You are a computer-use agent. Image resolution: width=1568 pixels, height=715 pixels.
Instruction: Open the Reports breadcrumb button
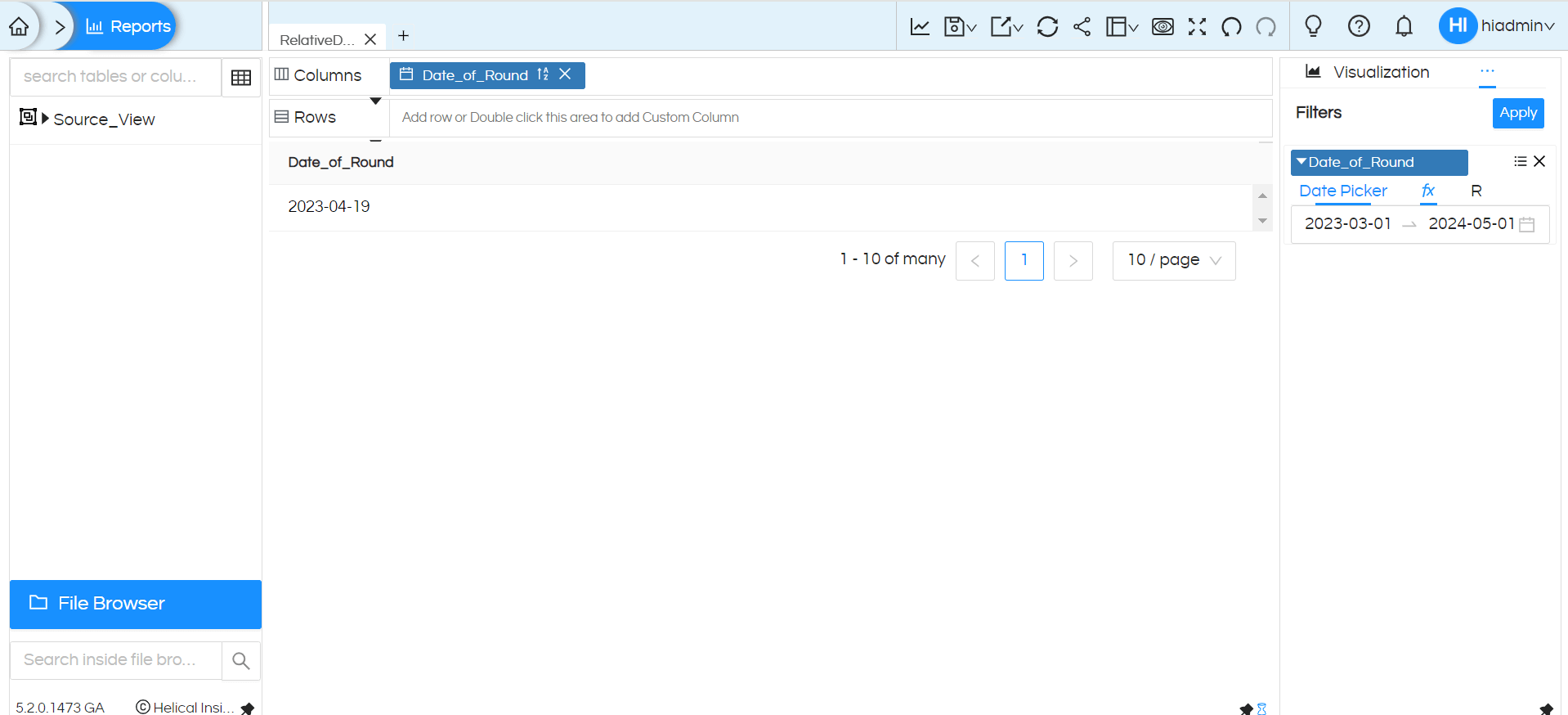128,26
